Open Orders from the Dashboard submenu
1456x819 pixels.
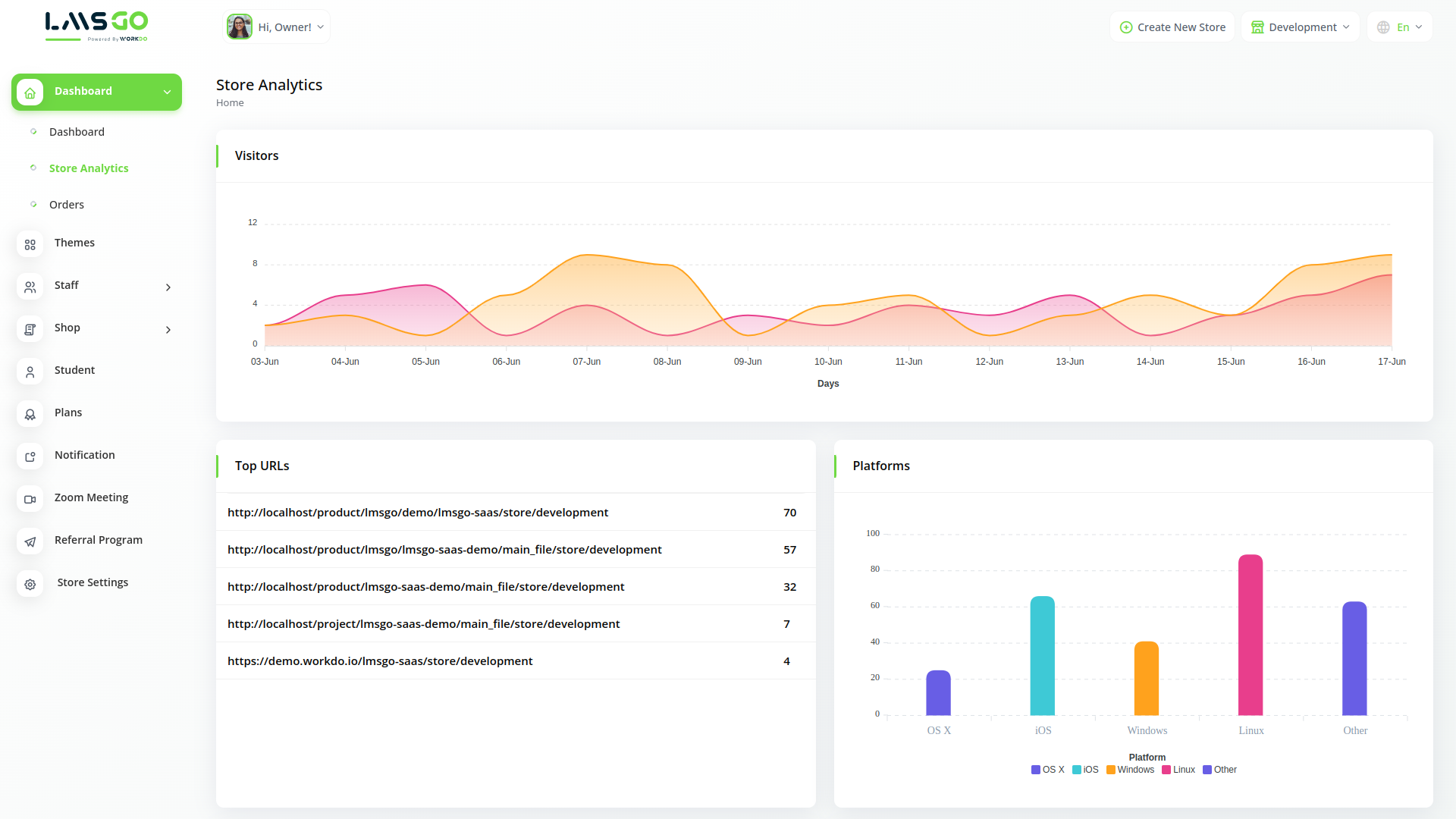click(67, 205)
